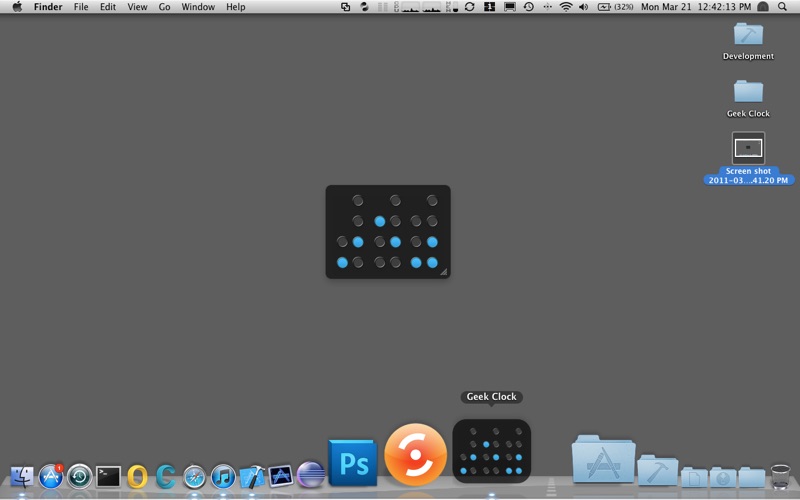Screen dimensions: 800x500
Task: Open the orange circular app in Dock
Action: coord(415,455)
